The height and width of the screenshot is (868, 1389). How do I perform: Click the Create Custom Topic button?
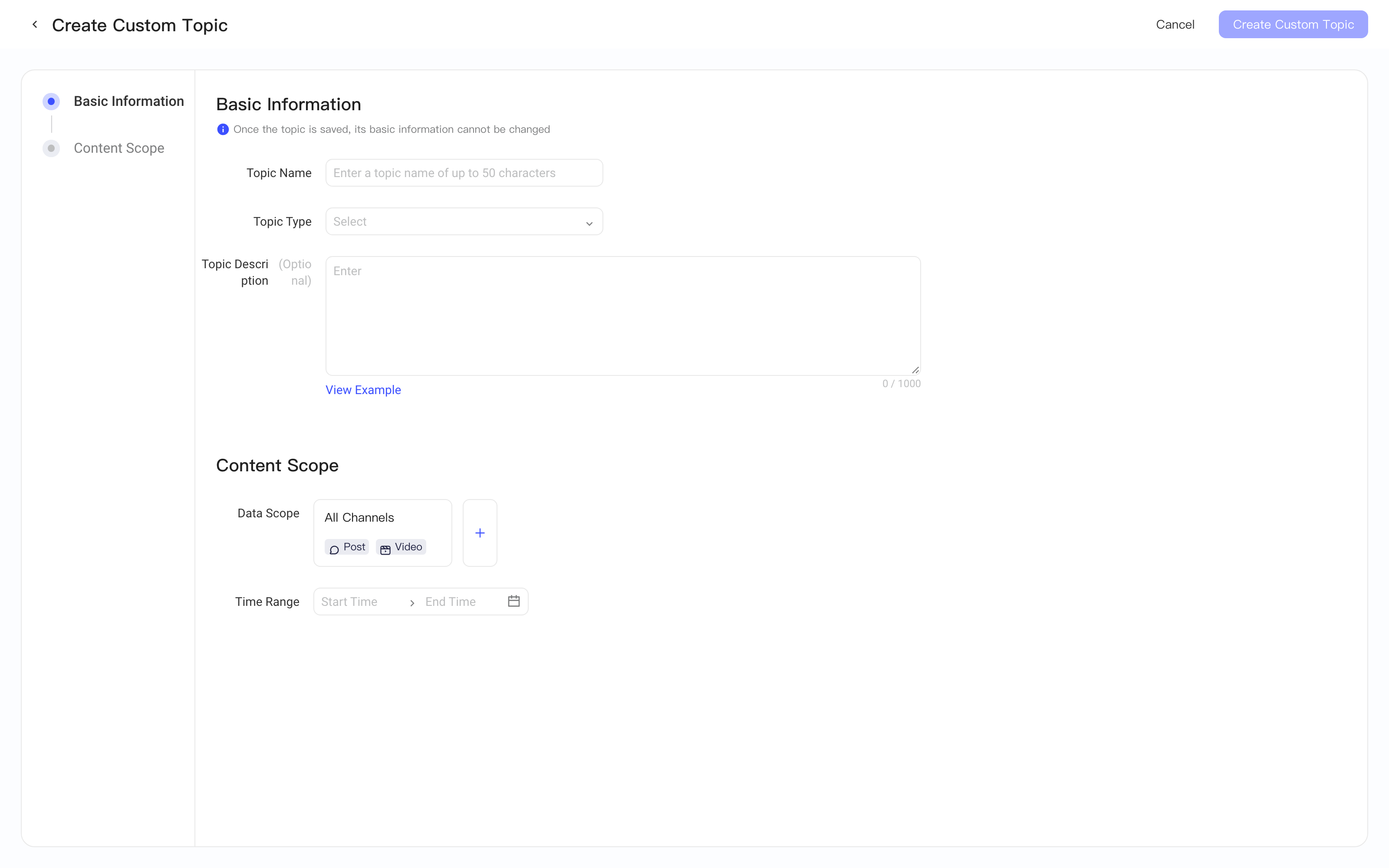[1293, 25]
